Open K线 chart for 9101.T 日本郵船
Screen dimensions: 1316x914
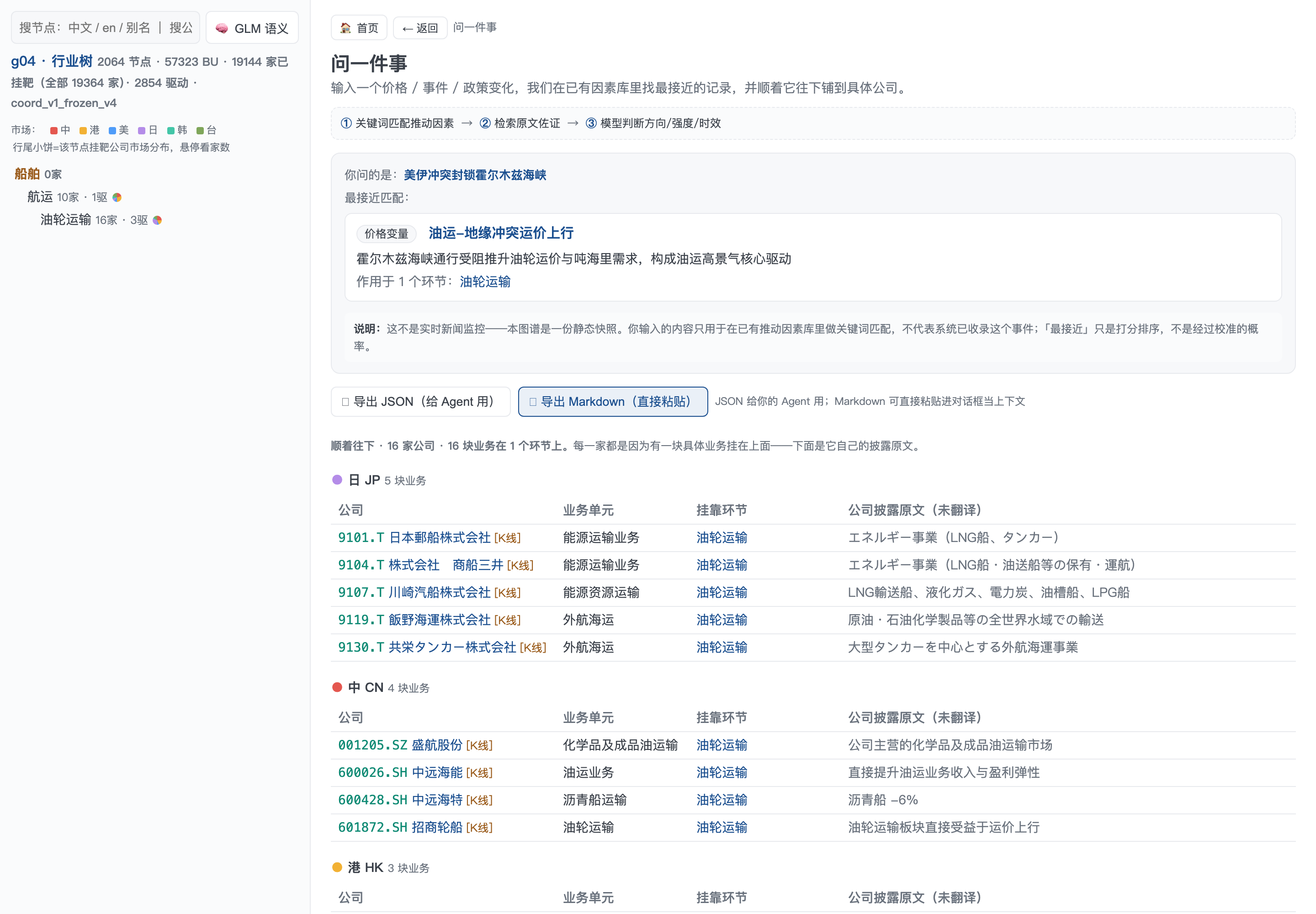507,538
